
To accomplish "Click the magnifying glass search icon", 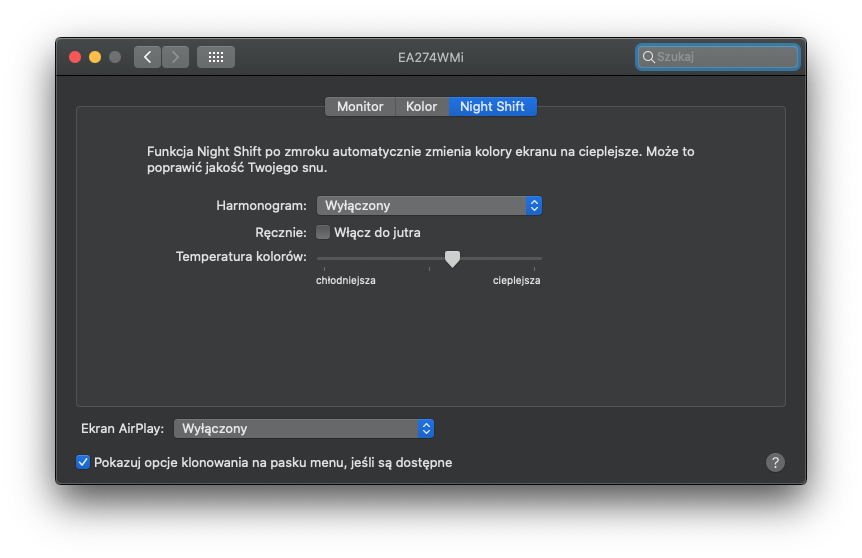I will coord(649,57).
